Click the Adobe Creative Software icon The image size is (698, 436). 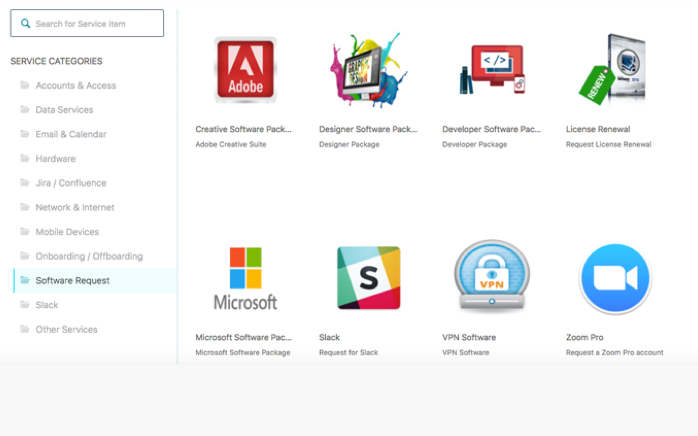click(x=245, y=70)
